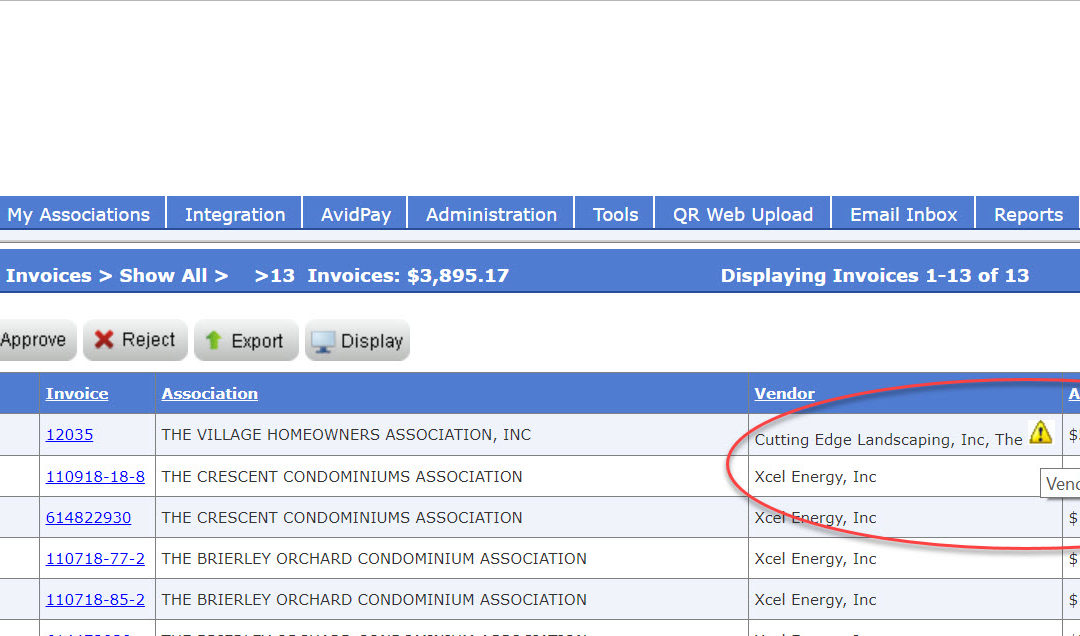The image size is (1080, 636).
Task: Open invoice 12035 link
Action: point(69,435)
